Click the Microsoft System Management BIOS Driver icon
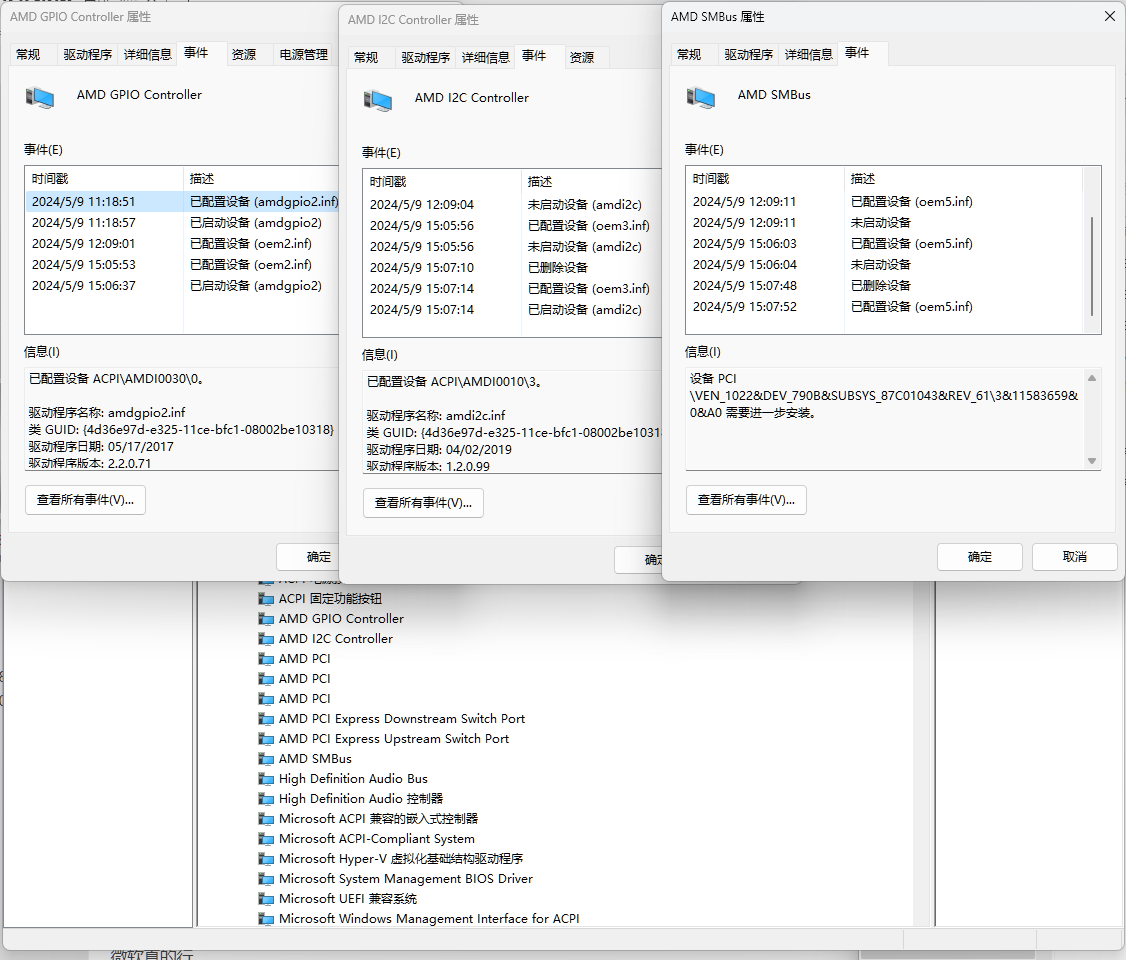This screenshot has width=1126, height=960. pos(266,879)
